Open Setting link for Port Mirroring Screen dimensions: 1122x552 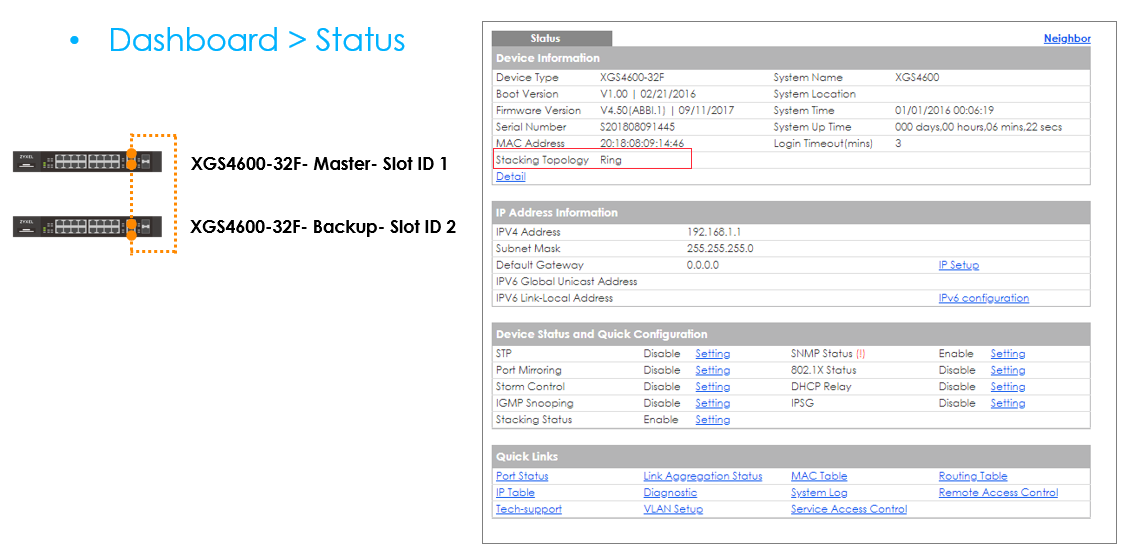pos(713,370)
